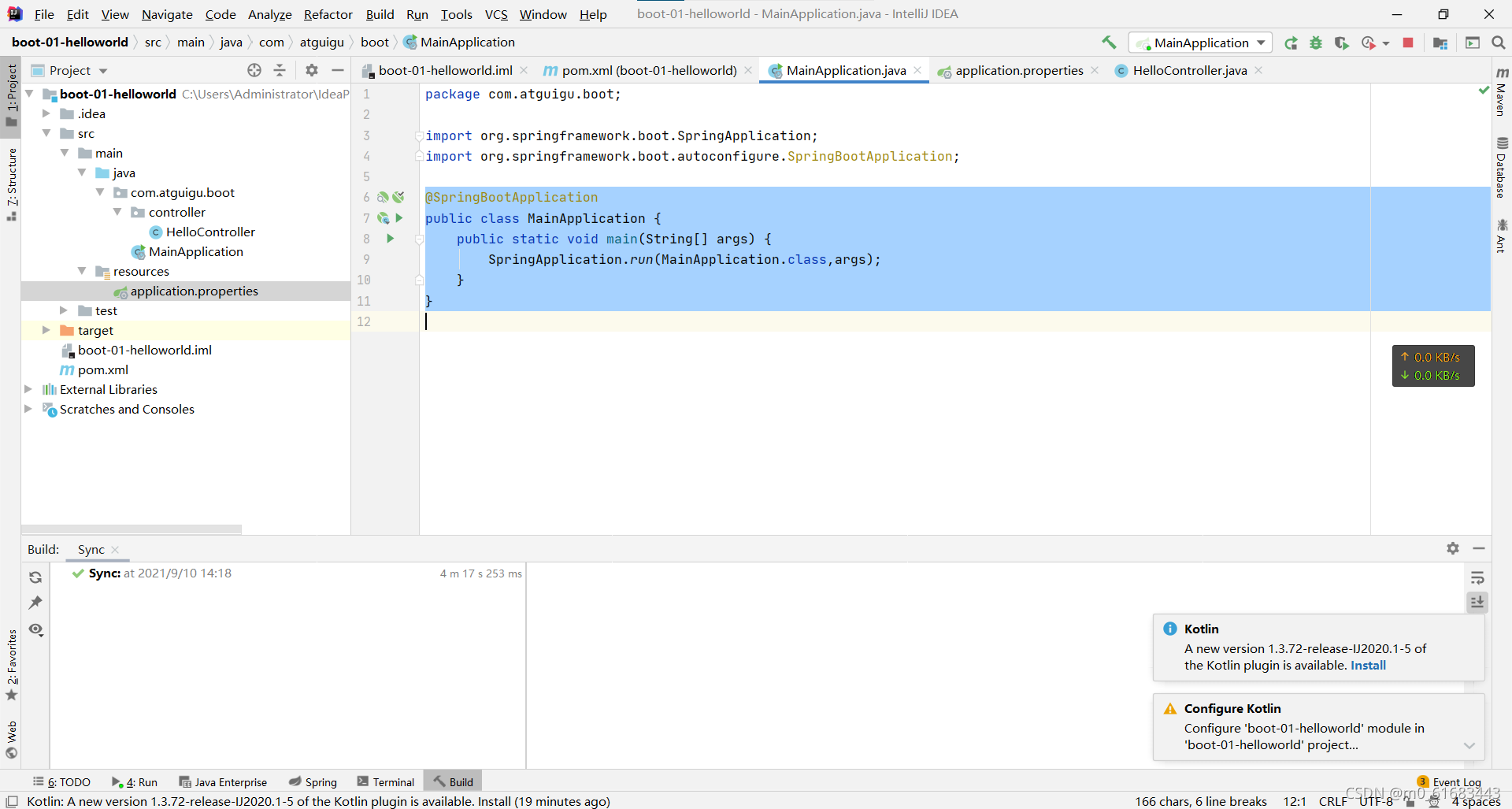Open the Refactor menu

point(328,14)
